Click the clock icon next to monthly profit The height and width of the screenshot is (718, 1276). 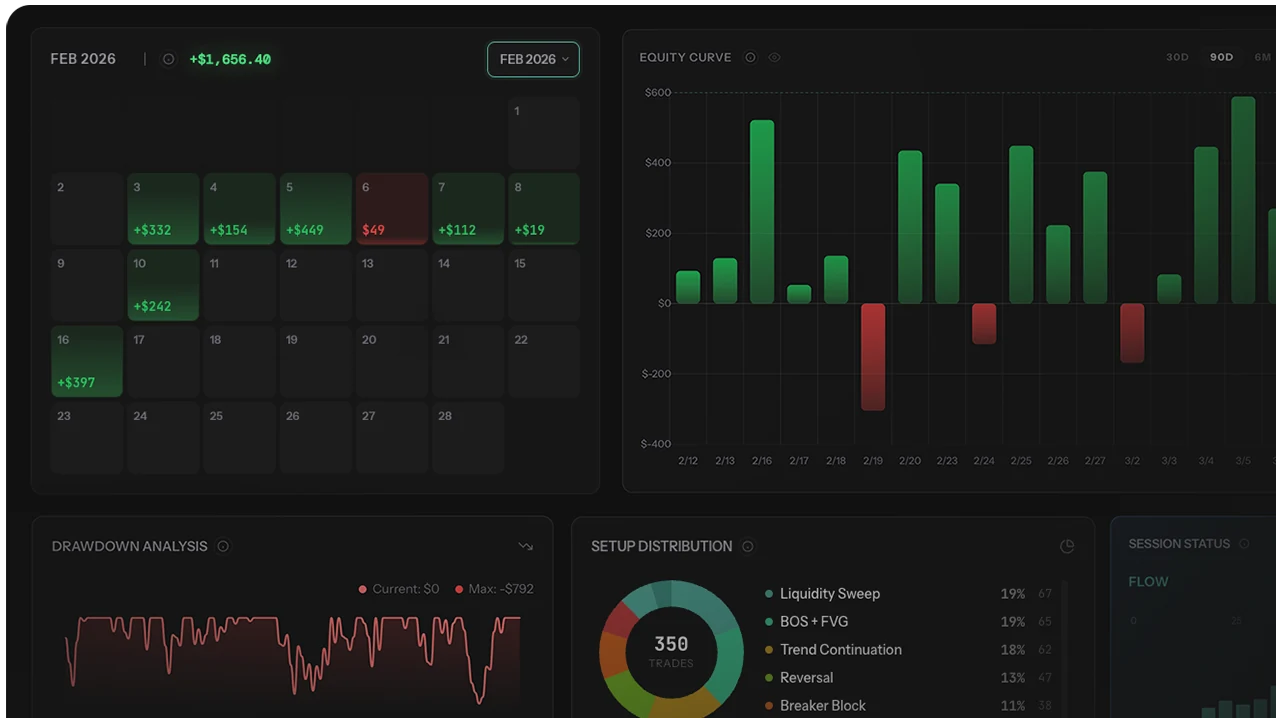click(167, 59)
